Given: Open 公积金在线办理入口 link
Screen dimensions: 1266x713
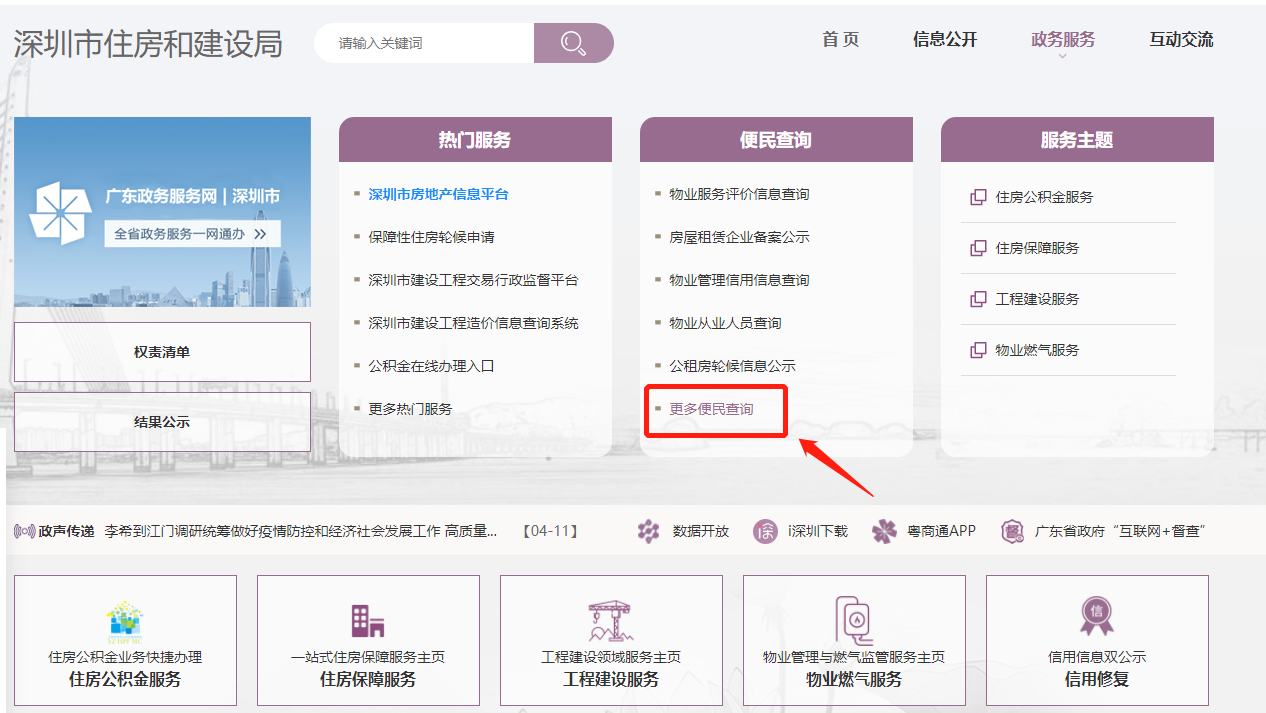Looking at the screenshot, I should pos(431,366).
